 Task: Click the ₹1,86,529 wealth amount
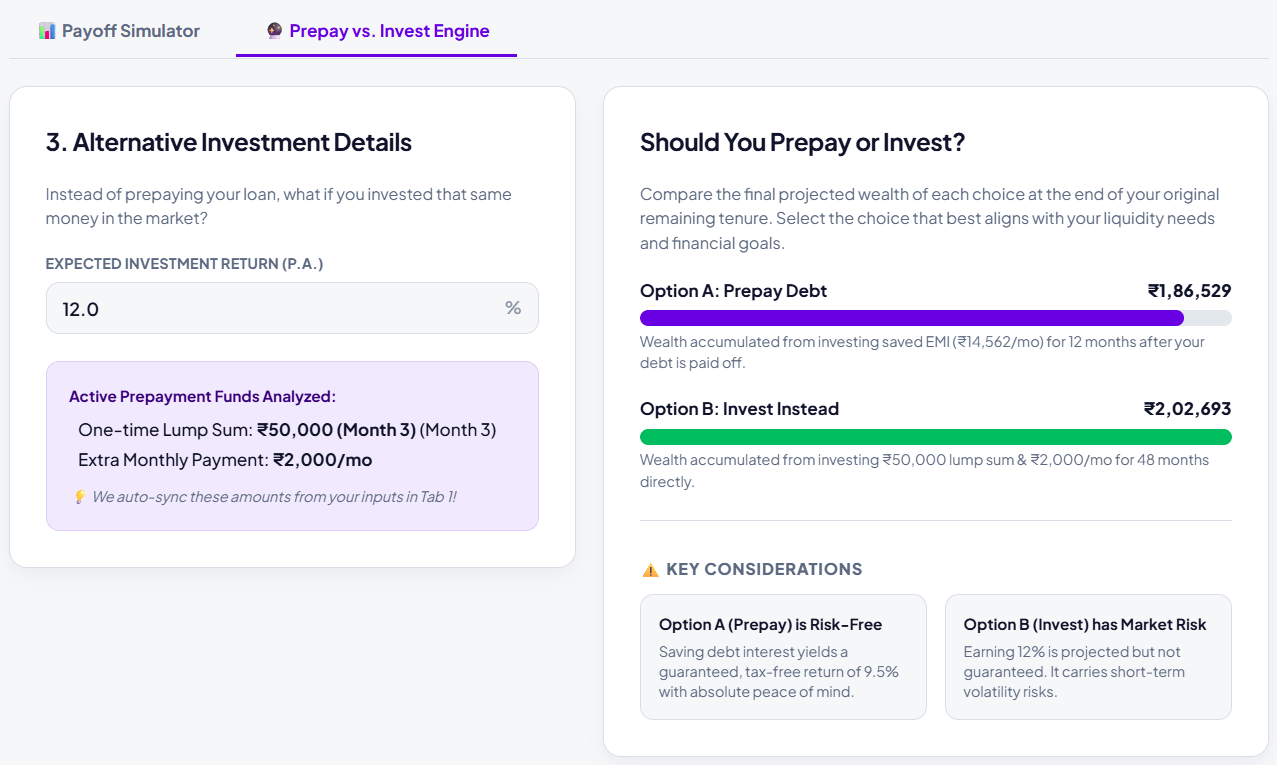coord(1189,291)
